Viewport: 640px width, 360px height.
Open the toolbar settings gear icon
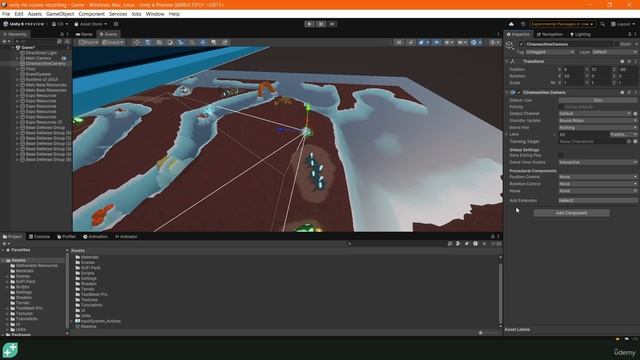tap(116, 24)
